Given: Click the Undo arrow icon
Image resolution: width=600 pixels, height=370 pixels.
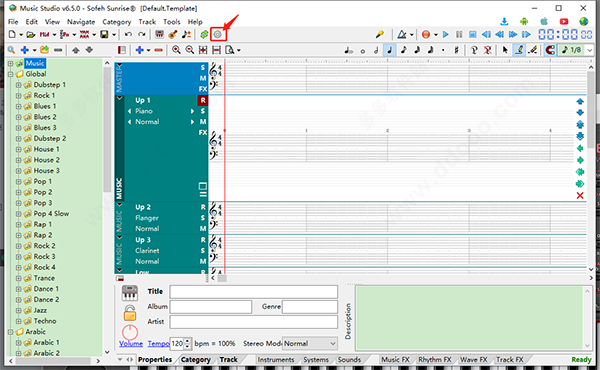Looking at the screenshot, I should click(x=128, y=34).
